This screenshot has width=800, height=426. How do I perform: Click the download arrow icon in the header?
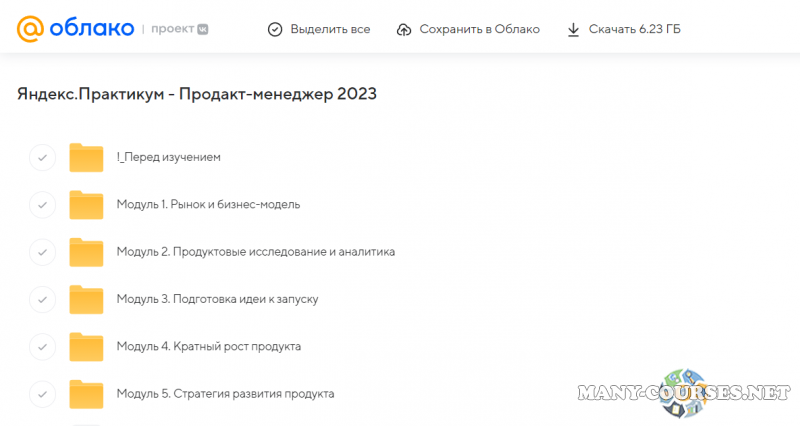[x=573, y=29]
